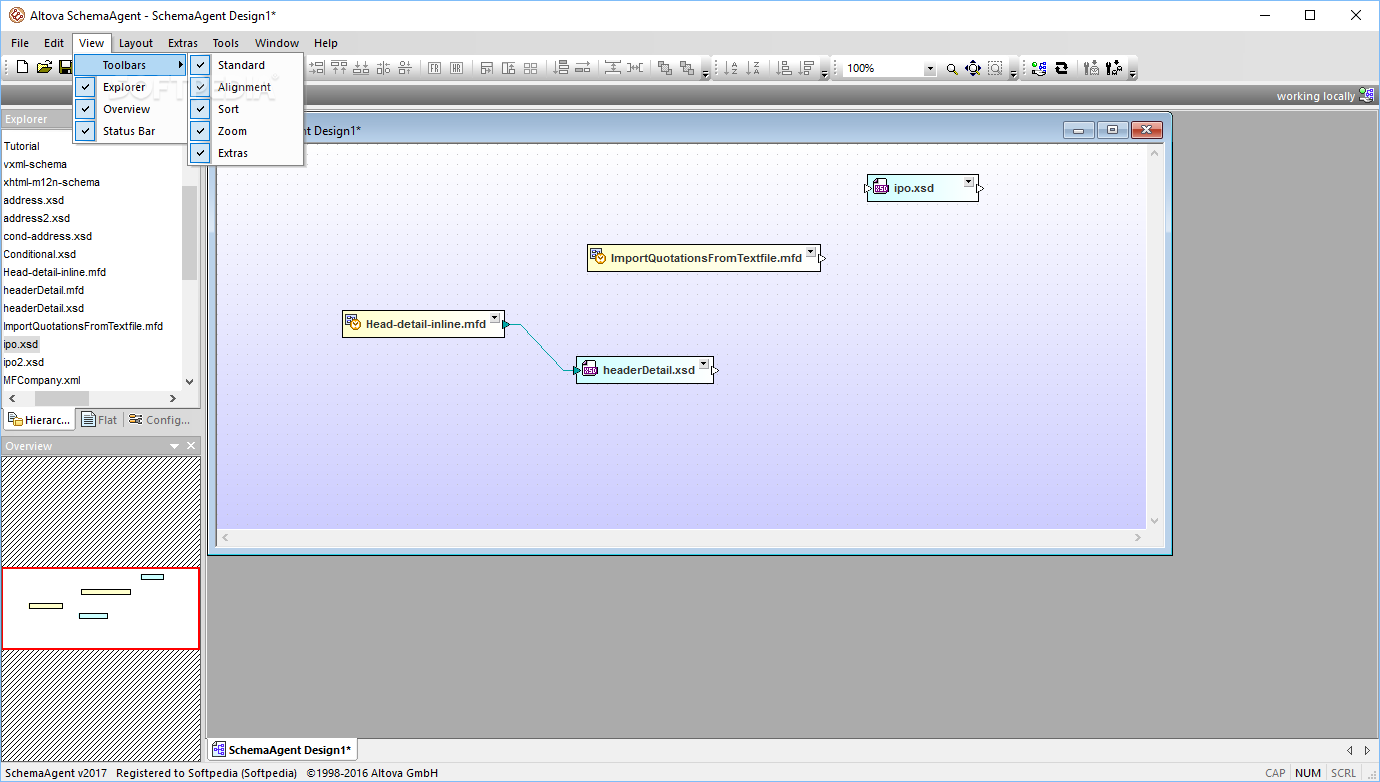Expand the ImportQuotationsFromTextfile.mfd node arrow

(811, 252)
